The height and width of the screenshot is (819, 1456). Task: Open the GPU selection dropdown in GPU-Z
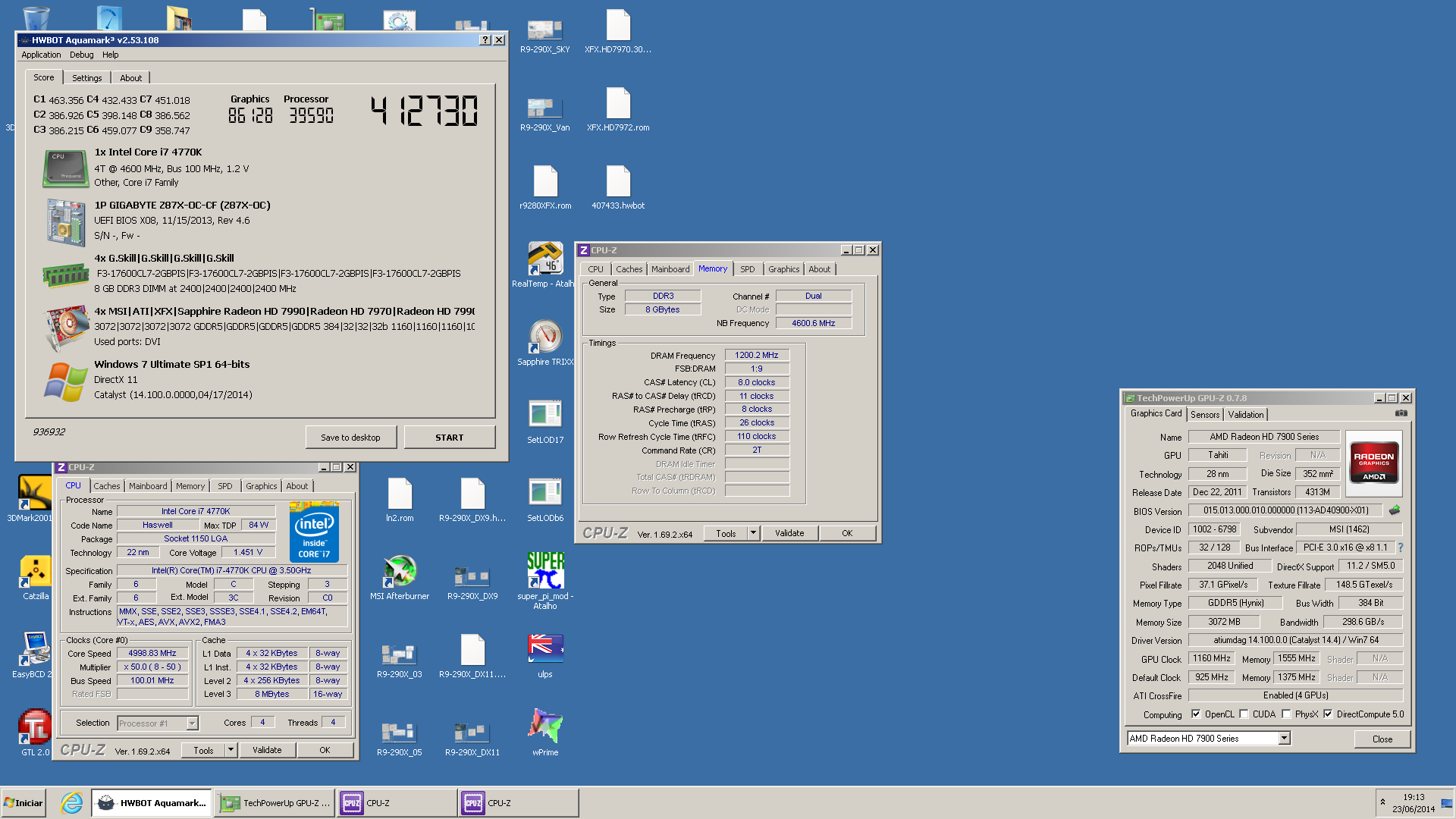click(x=1284, y=739)
